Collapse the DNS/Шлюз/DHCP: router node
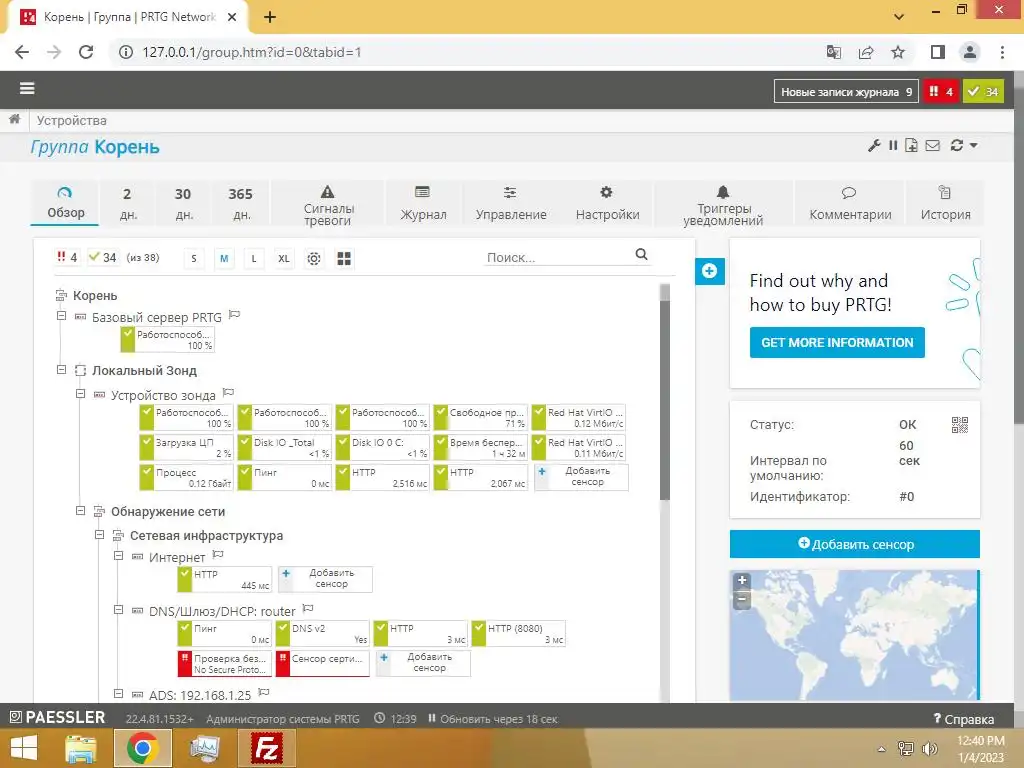1024x768 pixels. pyautogui.click(x=118, y=610)
